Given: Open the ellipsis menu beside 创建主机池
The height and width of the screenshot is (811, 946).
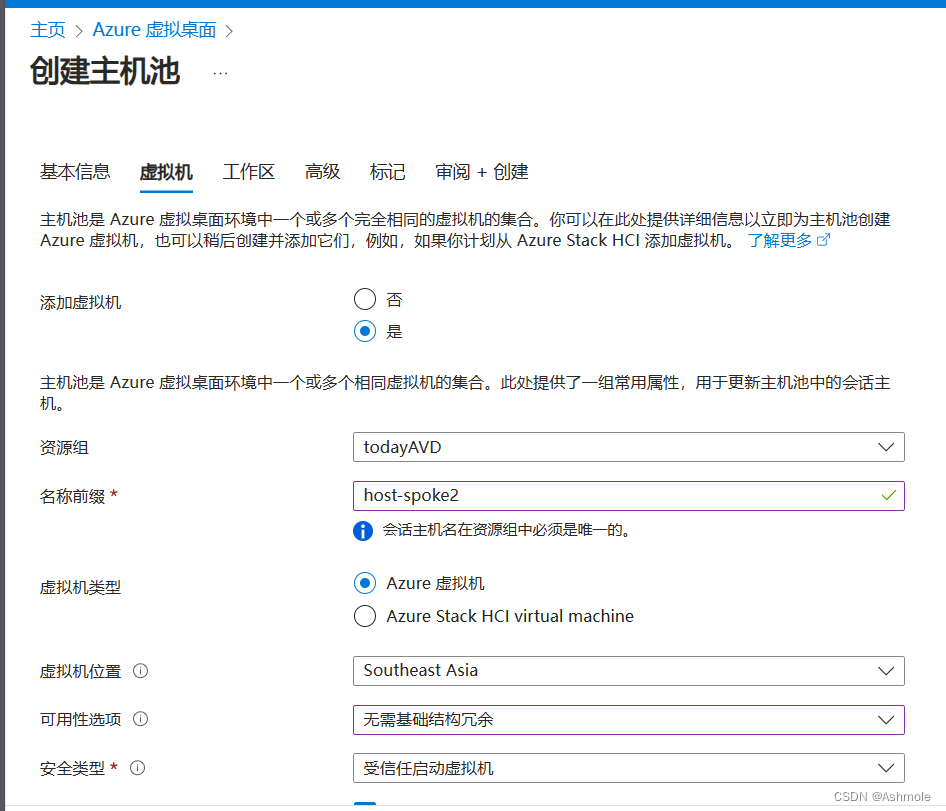Looking at the screenshot, I should (x=220, y=73).
